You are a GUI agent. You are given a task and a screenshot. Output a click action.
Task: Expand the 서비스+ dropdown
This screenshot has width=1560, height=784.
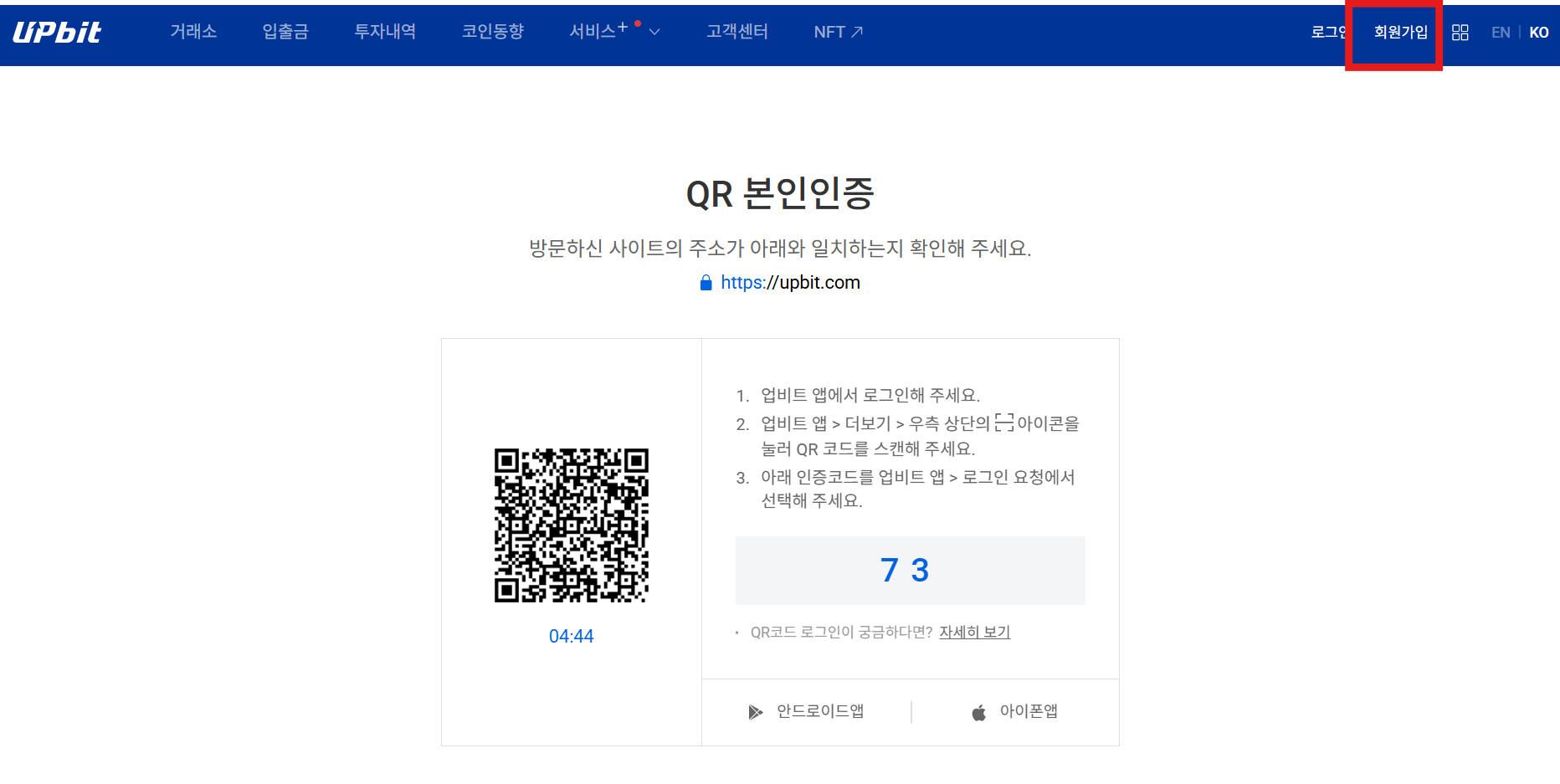pyautogui.click(x=614, y=32)
